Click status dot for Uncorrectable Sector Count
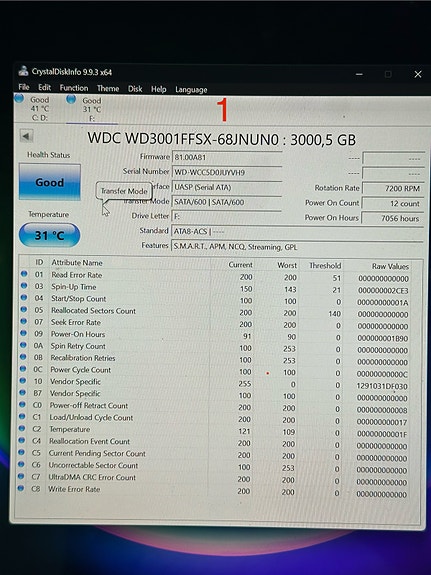The height and width of the screenshot is (575, 431). [x=21, y=464]
